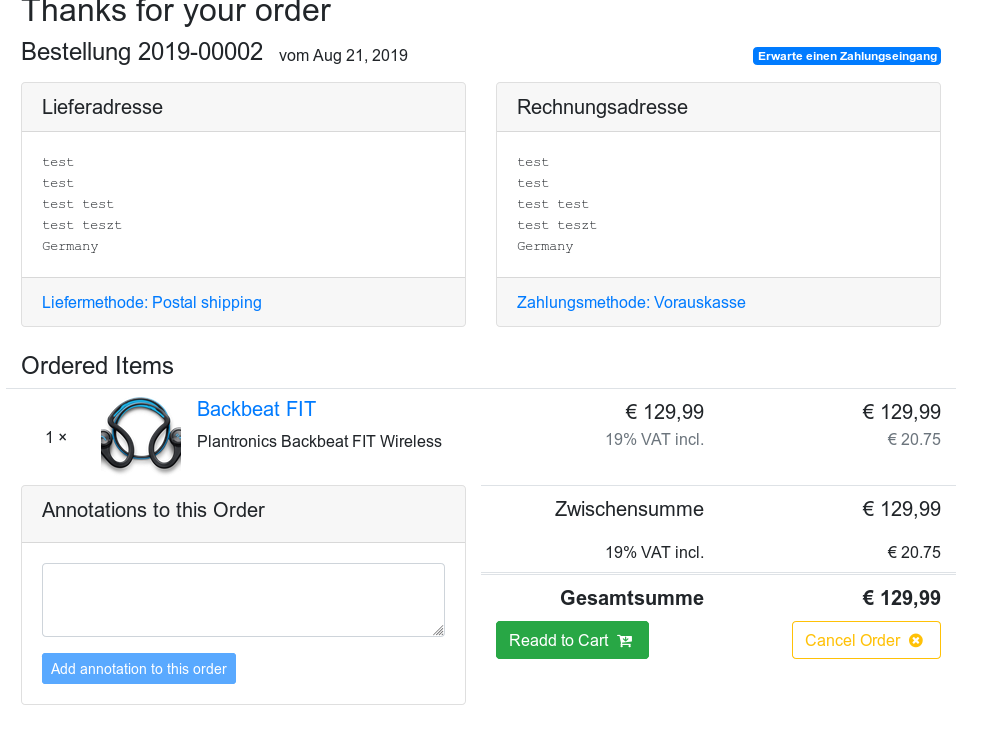Viewport: 997px width, 735px height.
Task: Click the 1 × quantity label
Action: (56, 437)
